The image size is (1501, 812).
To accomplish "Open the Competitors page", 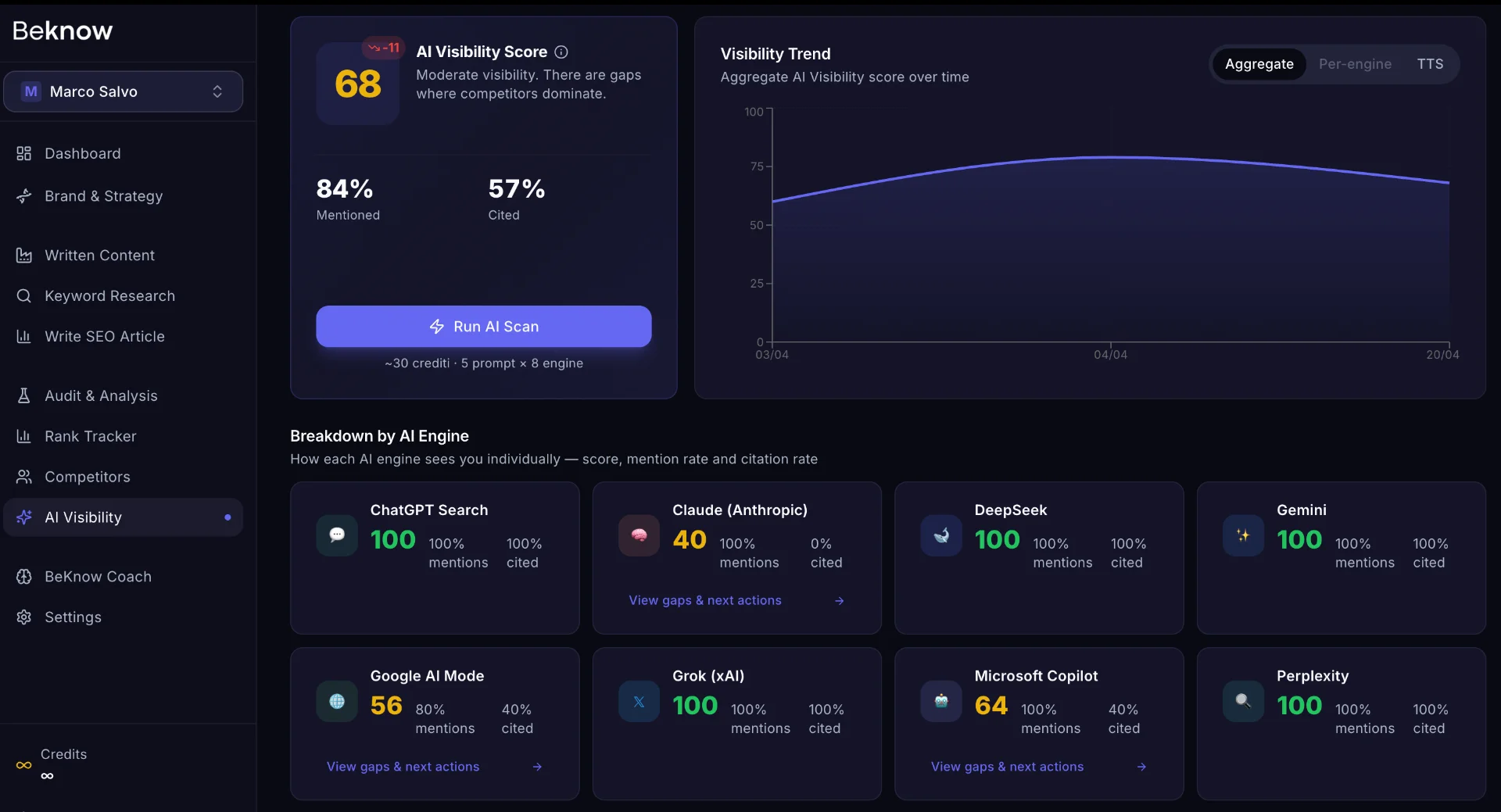I will (124, 477).
